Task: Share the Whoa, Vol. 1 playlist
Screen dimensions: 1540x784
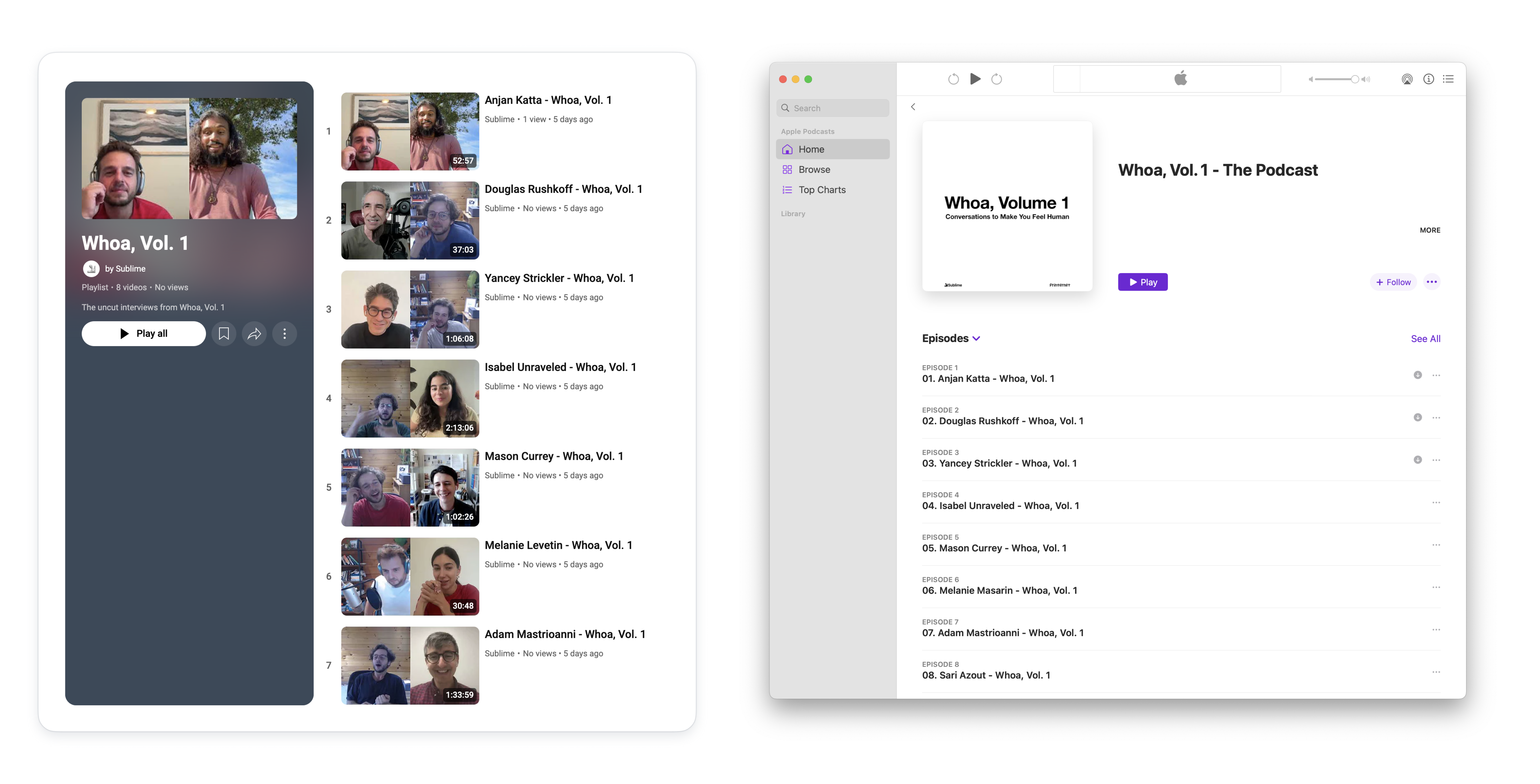Action: coord(254,333)
